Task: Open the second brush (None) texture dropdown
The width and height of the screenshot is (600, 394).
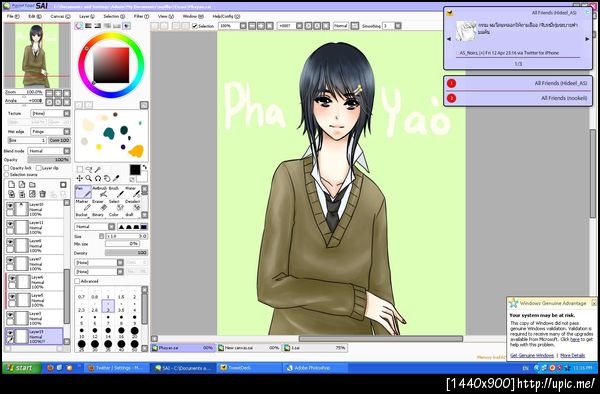Action: 99,272
